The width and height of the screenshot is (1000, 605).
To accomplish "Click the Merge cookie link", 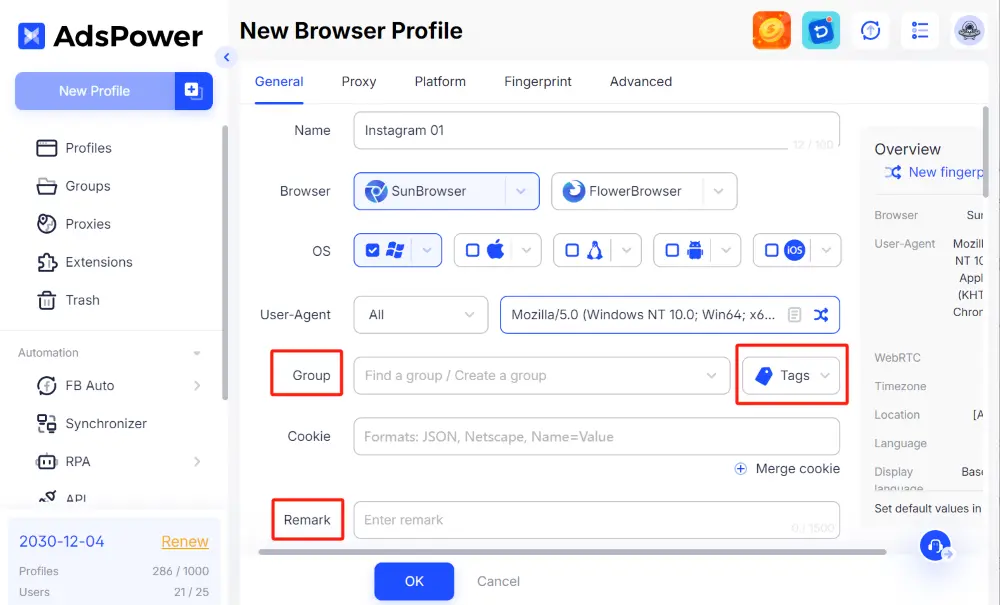I will pos(797,469).
